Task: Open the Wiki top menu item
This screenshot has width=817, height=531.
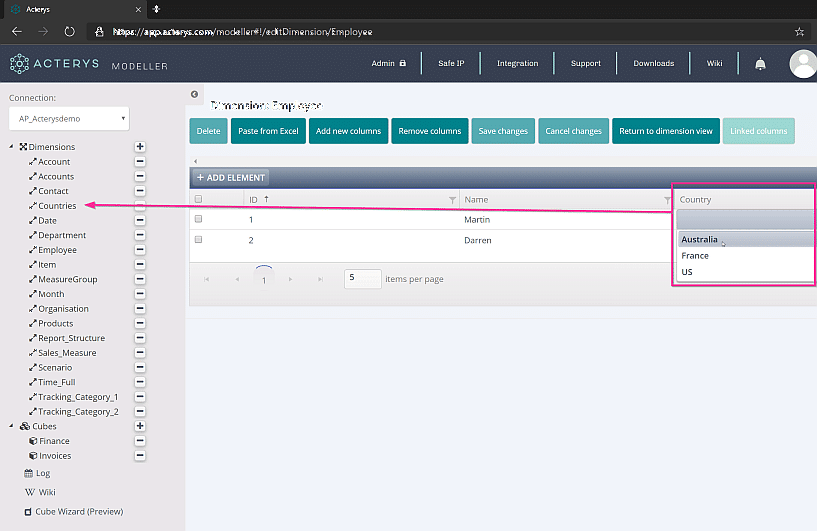Action: [714, 63]
